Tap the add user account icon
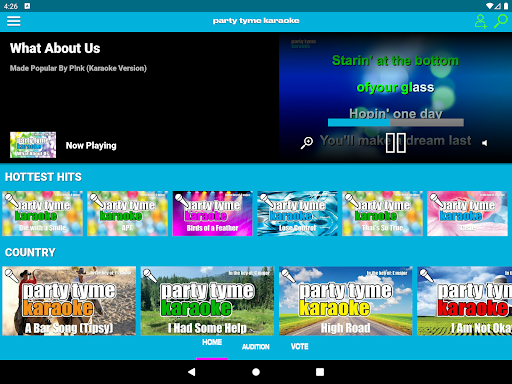This screenshot has height=384, width=512. 480,21
